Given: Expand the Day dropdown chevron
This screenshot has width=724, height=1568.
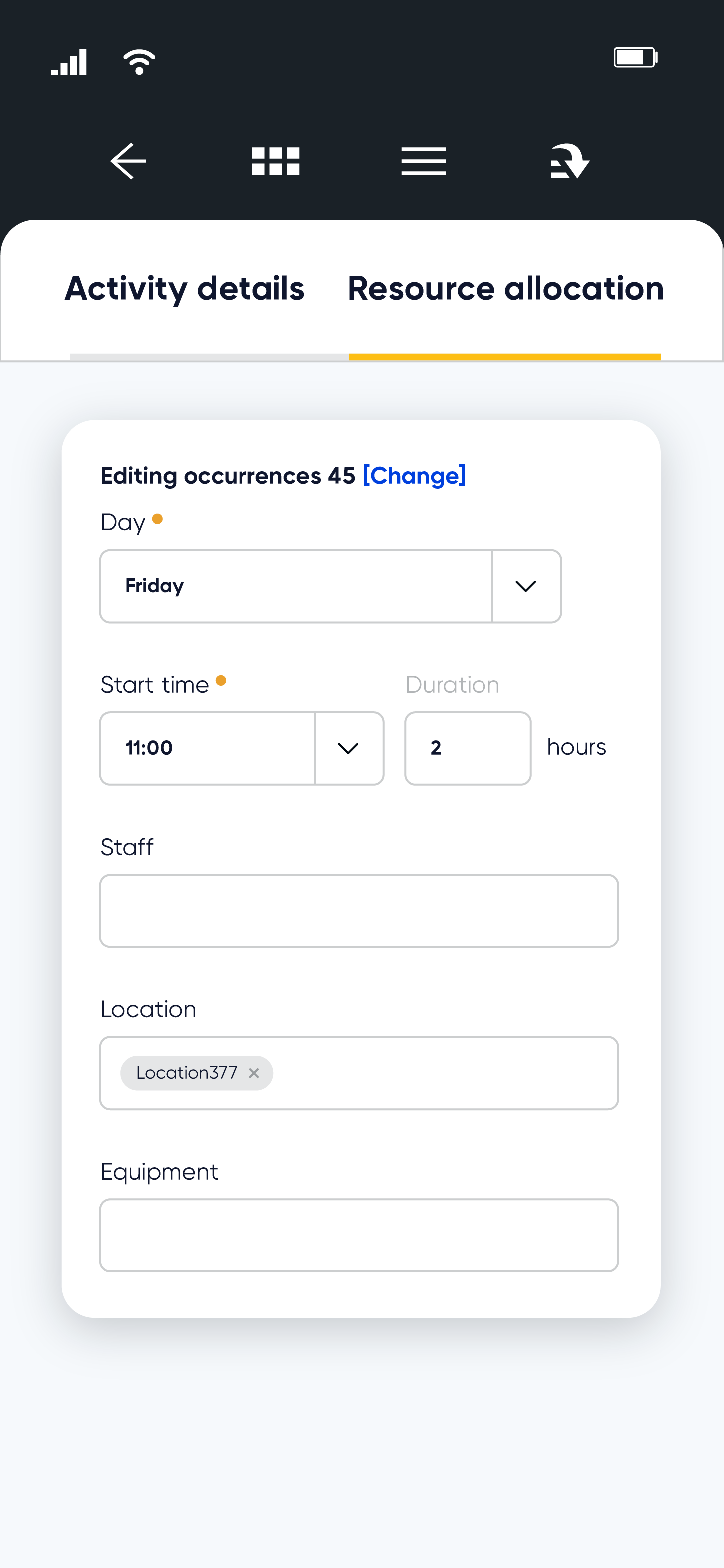Looking at the screenshot, I should [526, 586].
